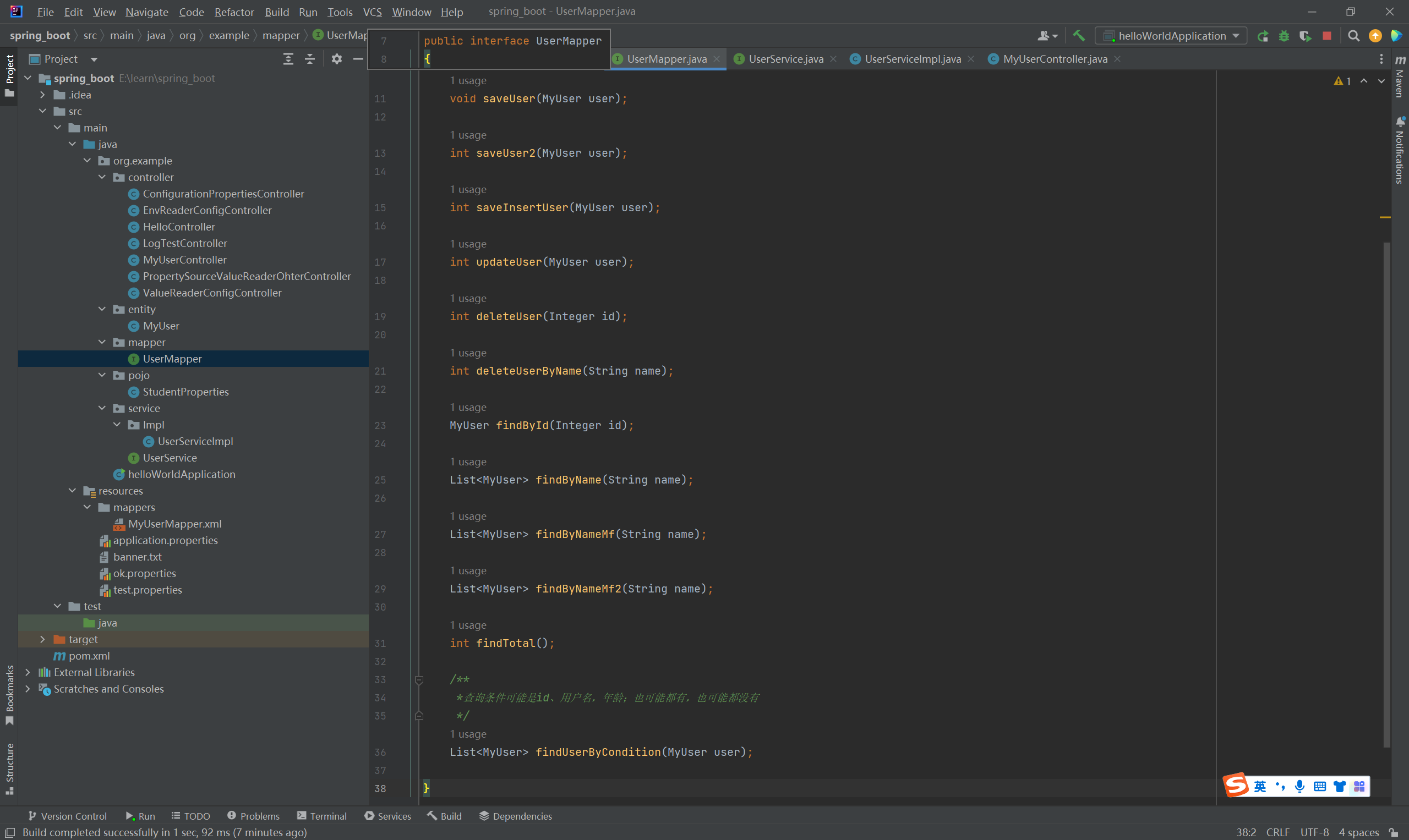Toggle read-only lock in status bar
The width and height of the screenshot is (1409, 840).
pyautogui.click(x=1394, y=832)
